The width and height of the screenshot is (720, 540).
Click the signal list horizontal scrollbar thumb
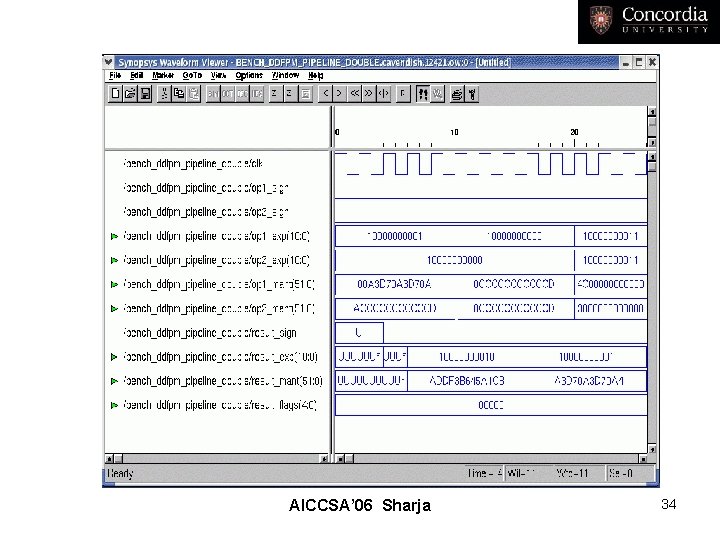(118, 458)
